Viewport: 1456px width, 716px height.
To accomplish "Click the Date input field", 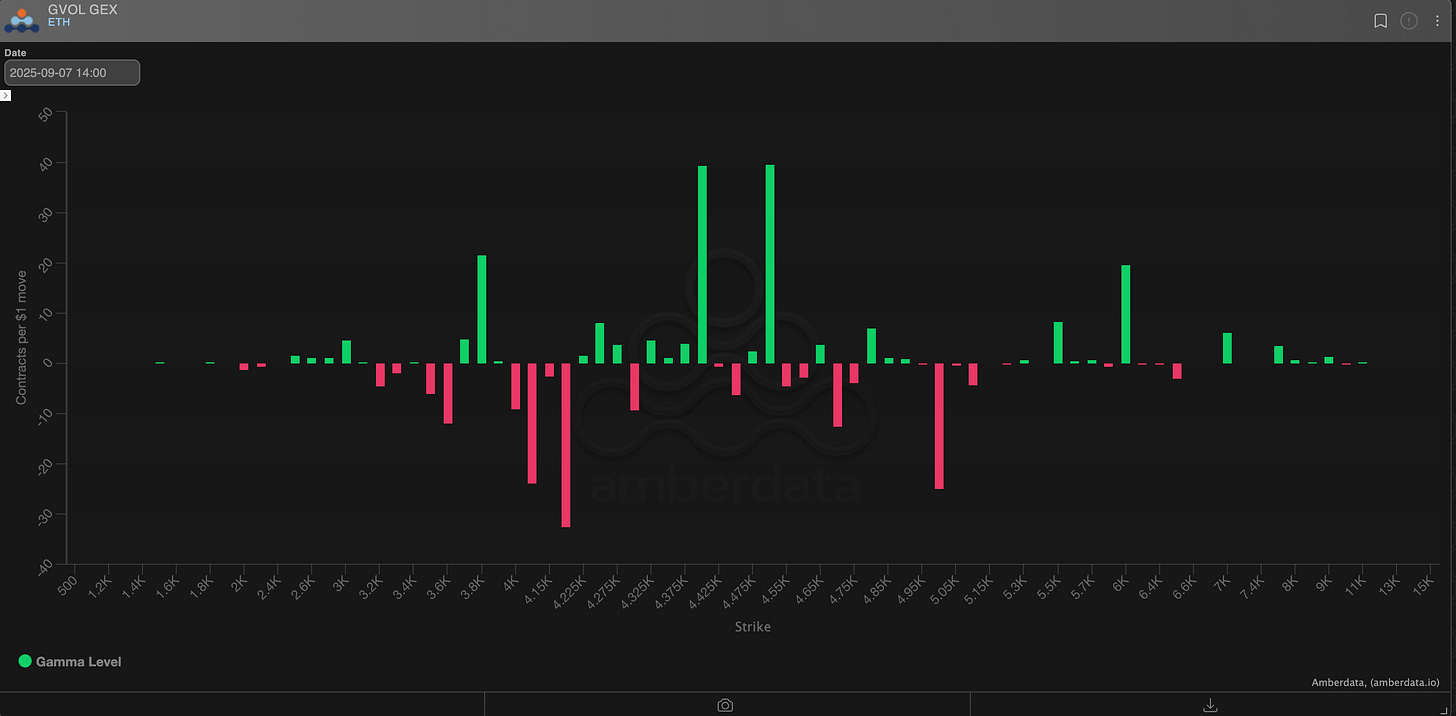I will coord(72,73).
